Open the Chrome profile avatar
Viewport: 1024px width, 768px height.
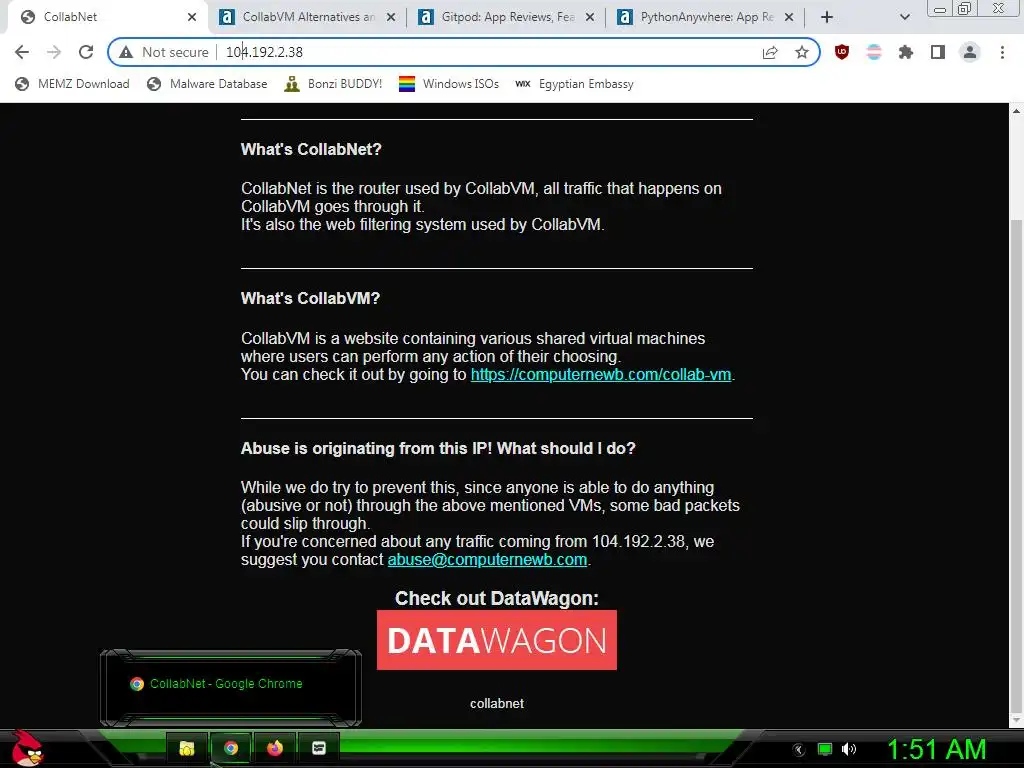(x=970, y=52)
